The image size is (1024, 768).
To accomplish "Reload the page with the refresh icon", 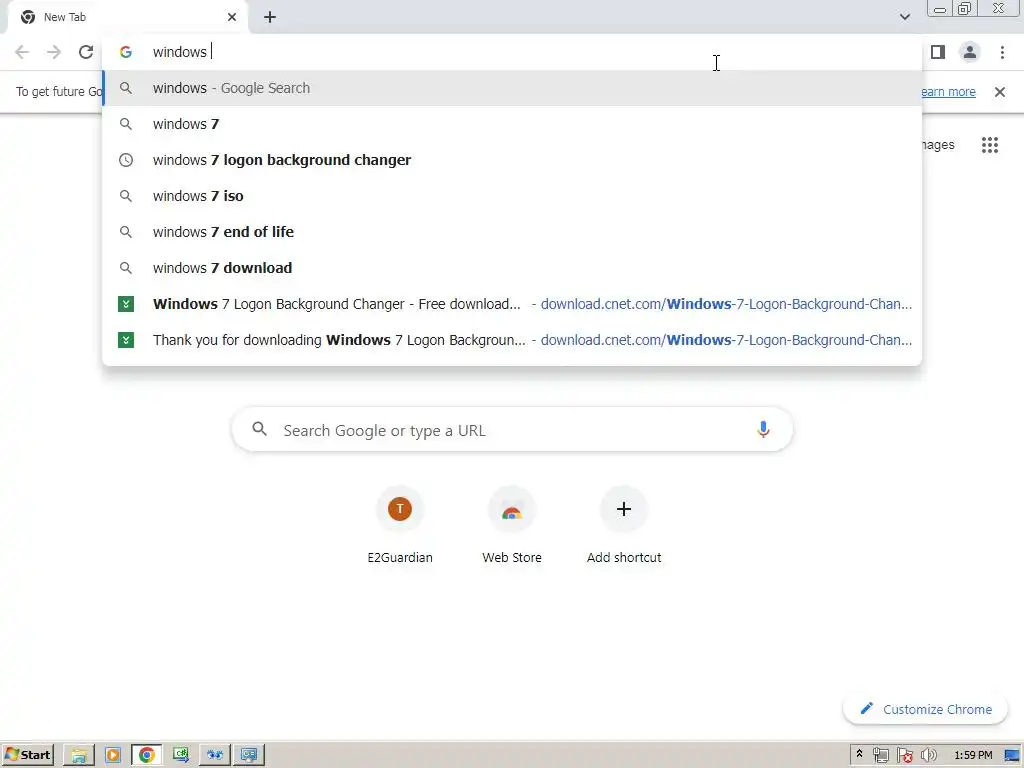I will point(86,52).
